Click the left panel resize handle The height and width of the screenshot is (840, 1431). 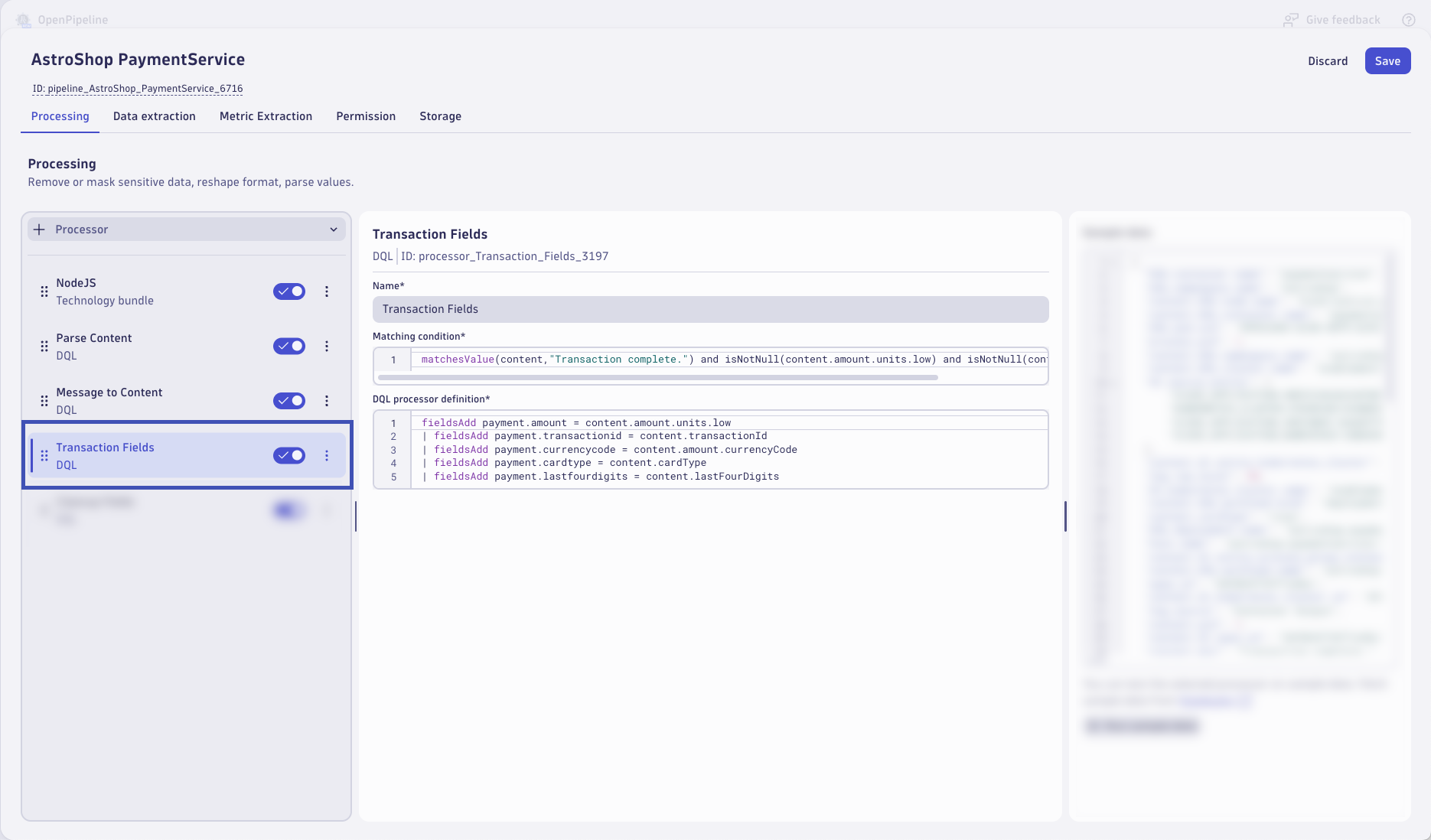(355, 516)
